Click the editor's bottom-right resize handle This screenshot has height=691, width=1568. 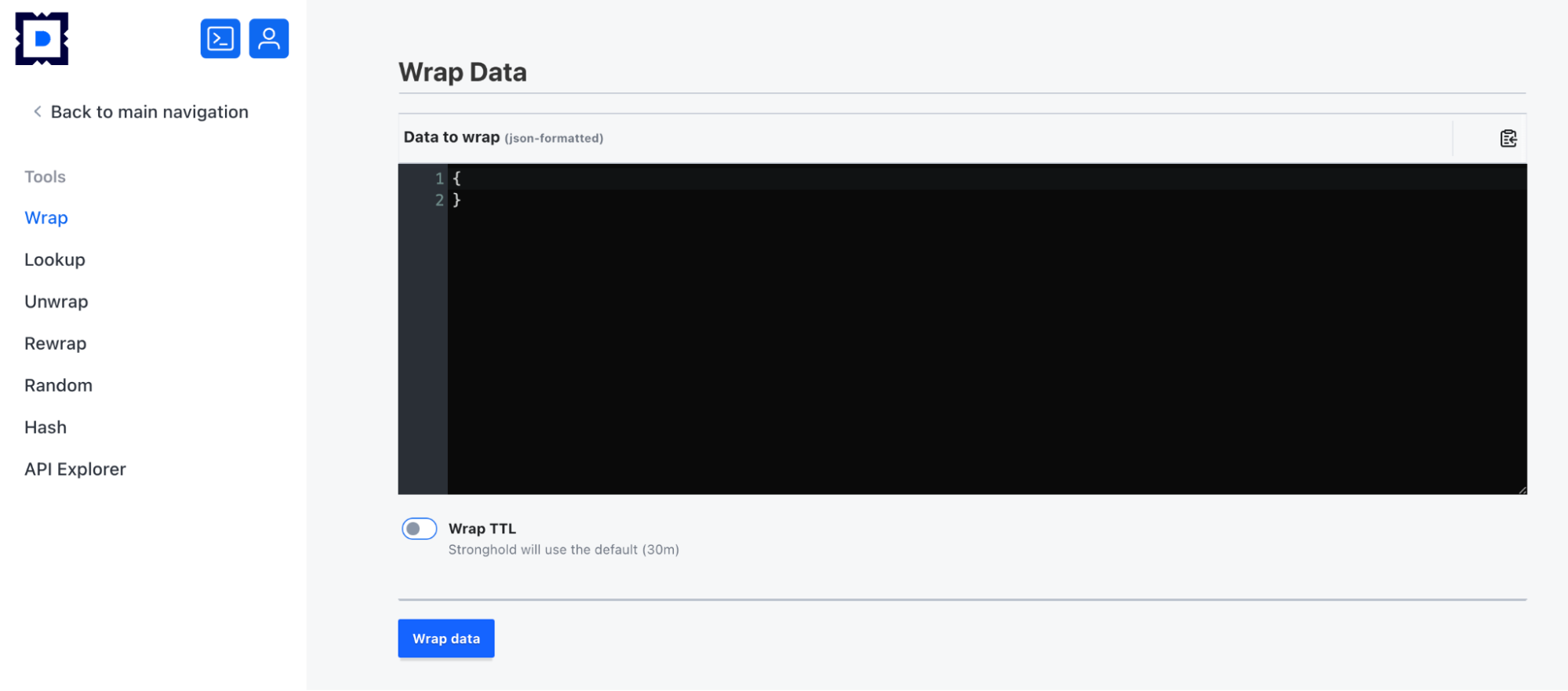1522,490
